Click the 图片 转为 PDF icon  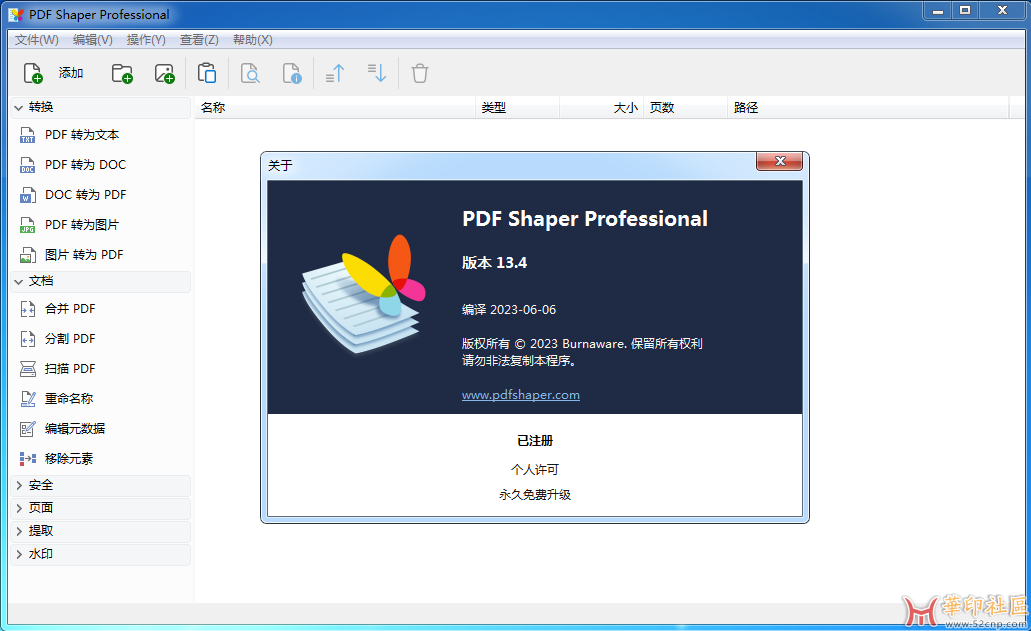(28, 255)
